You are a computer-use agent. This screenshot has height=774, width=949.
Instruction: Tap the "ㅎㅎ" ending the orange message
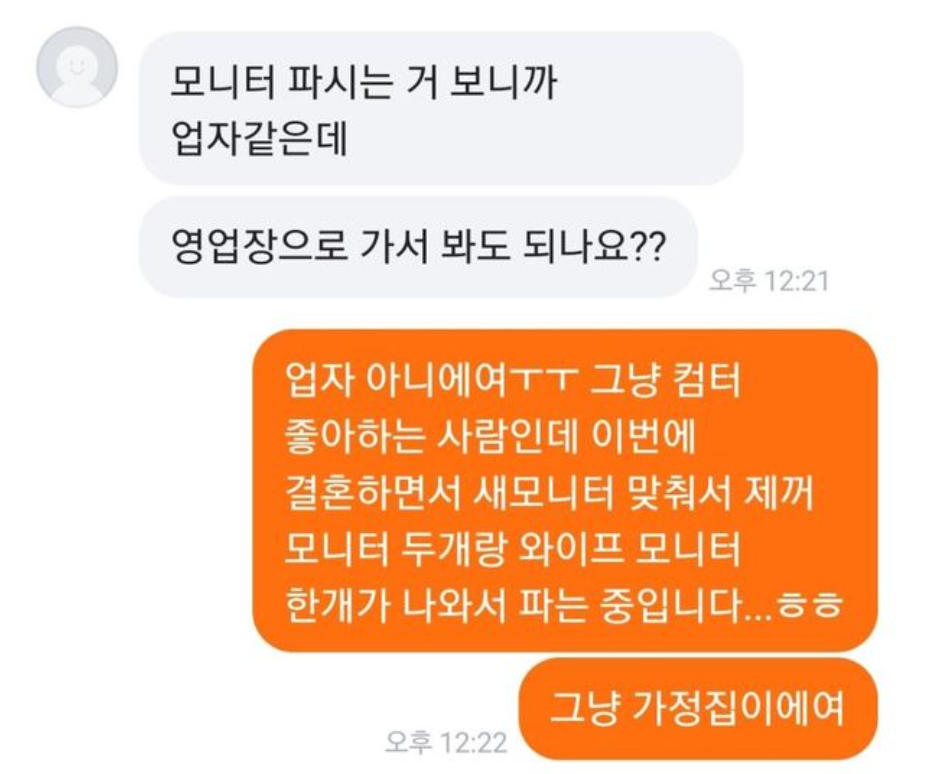coord(810,606)
